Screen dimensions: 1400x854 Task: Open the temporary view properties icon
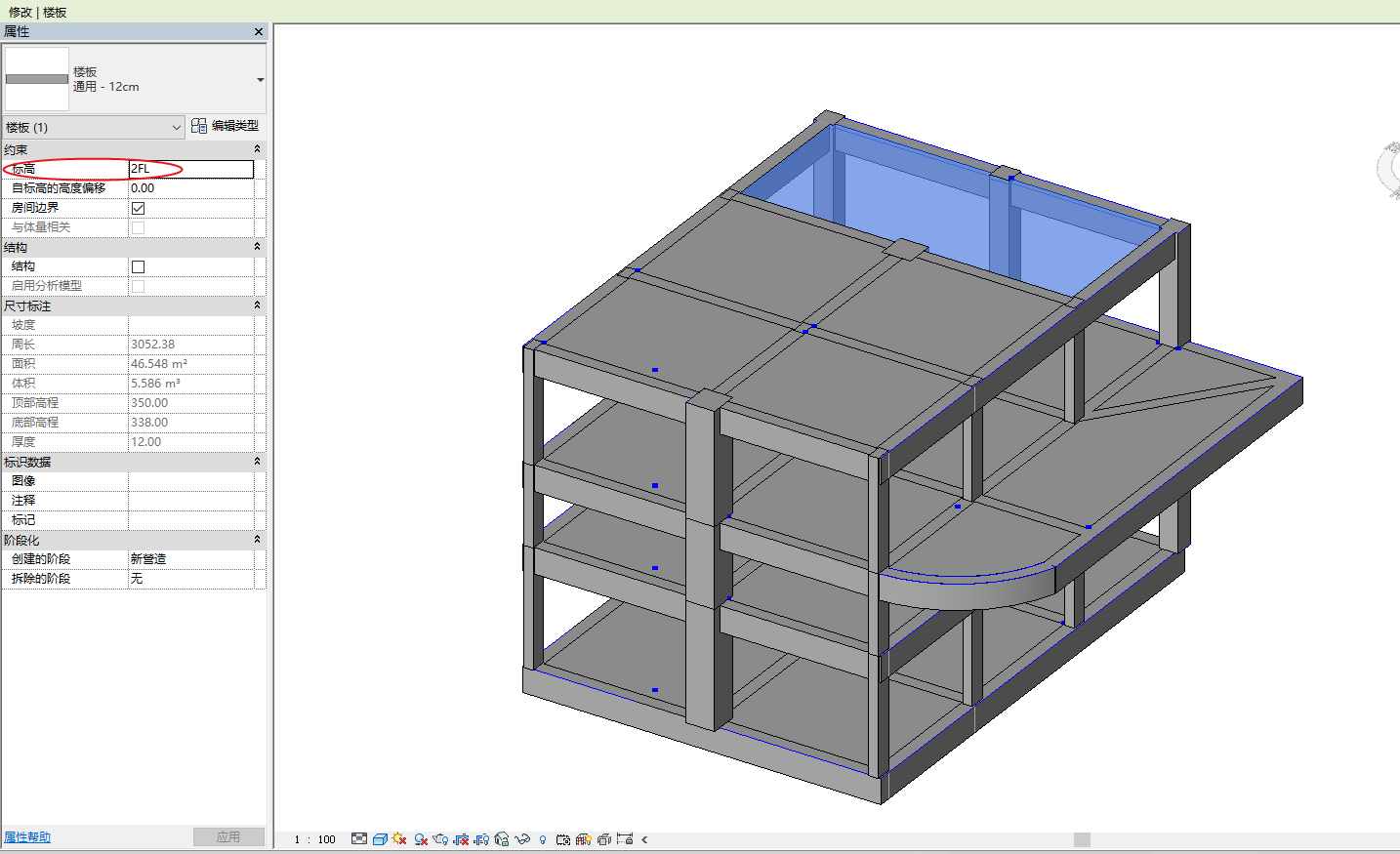563,839
